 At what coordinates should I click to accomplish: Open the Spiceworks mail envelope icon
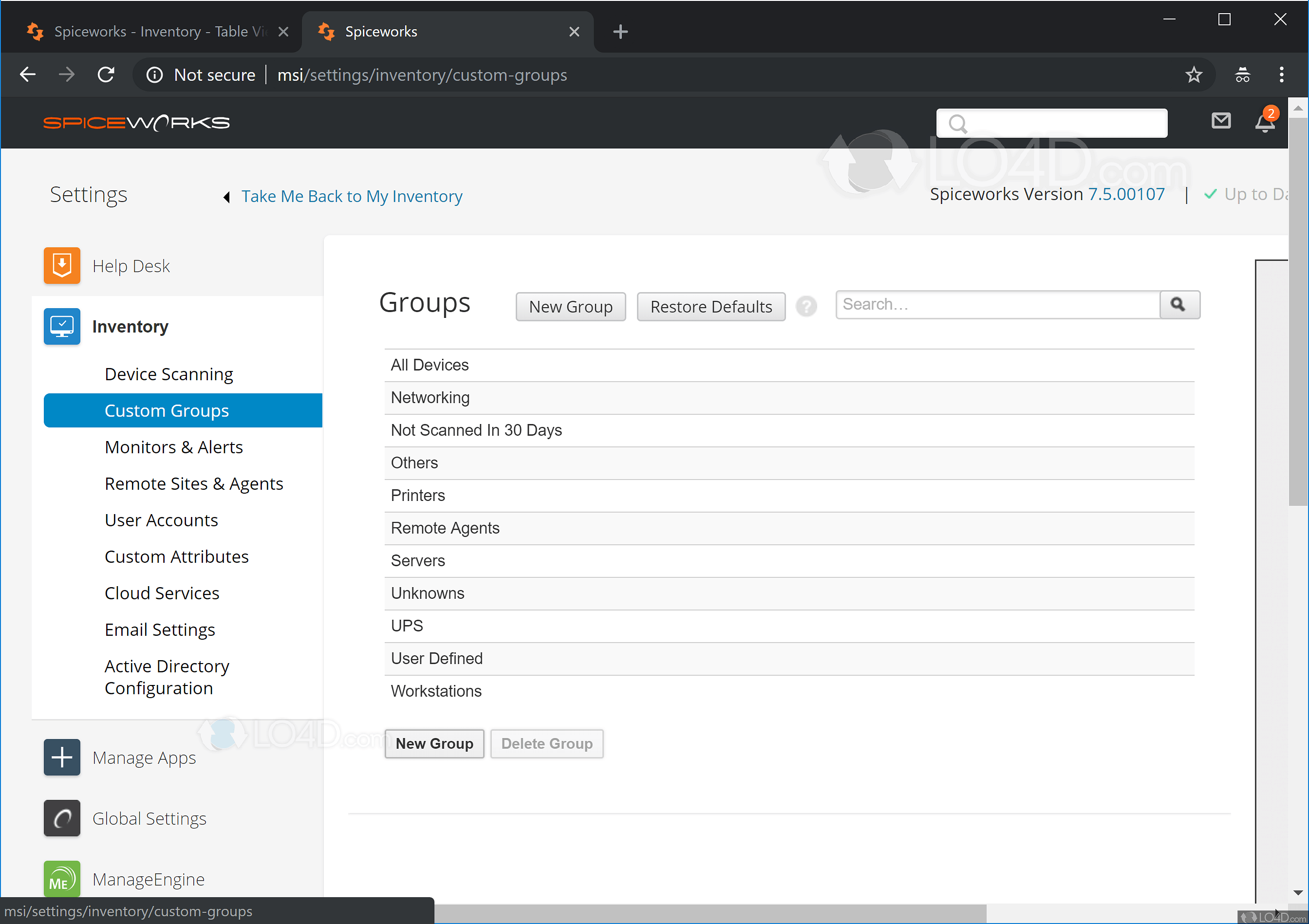point(1221,121)
